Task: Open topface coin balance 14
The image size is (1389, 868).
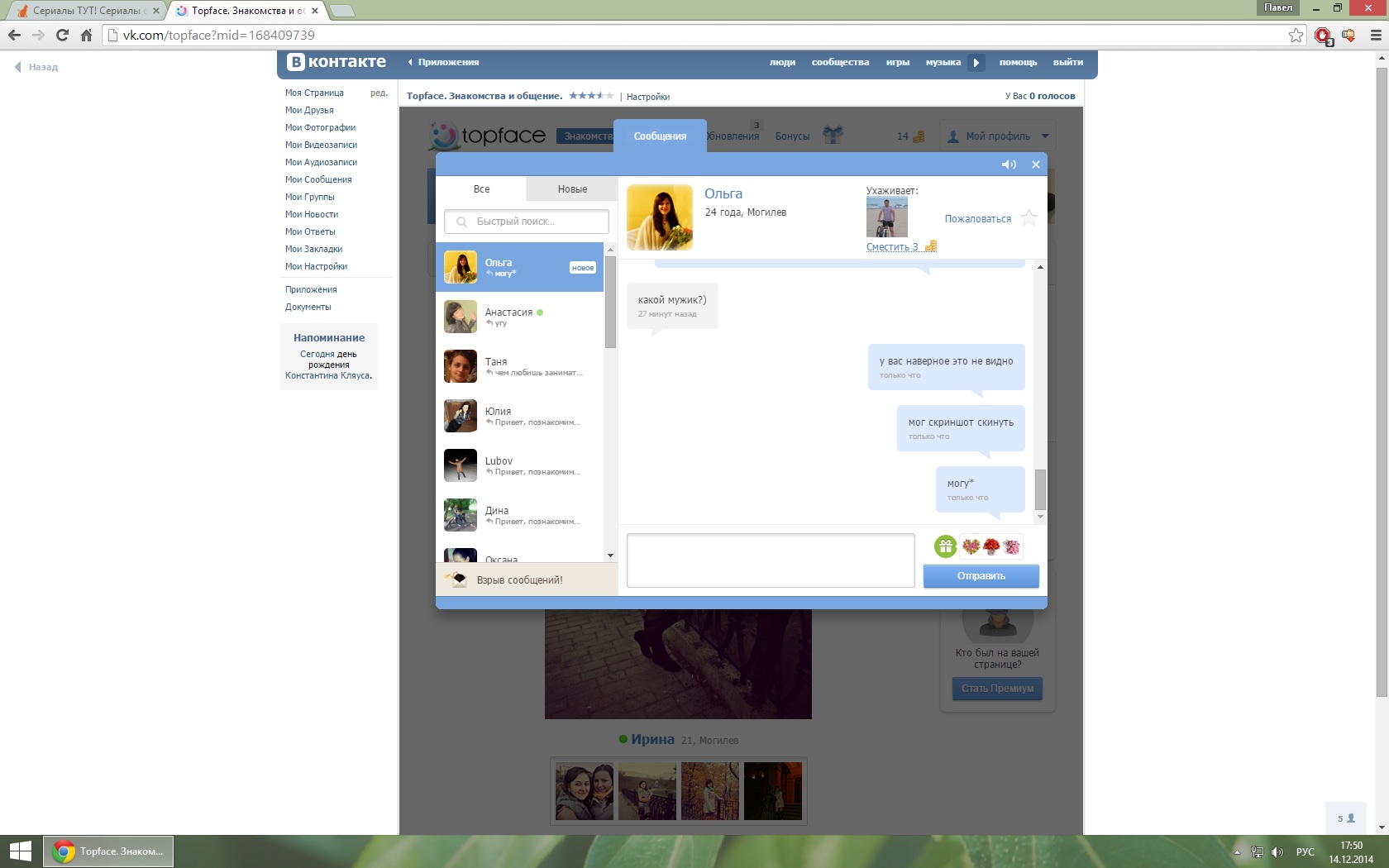Action: [x=910, y=136]
